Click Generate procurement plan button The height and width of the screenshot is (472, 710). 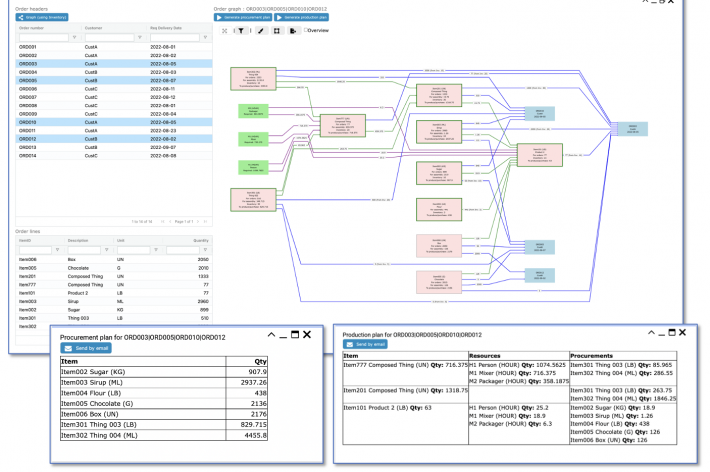(x=245, y=18)
